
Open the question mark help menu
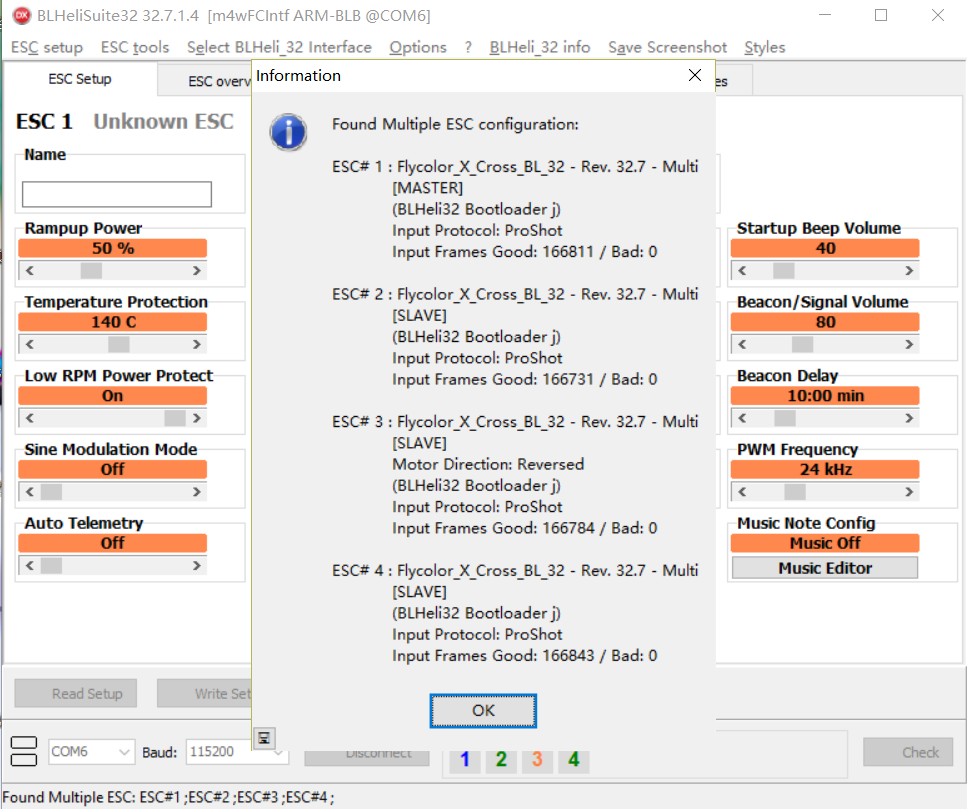point(468,47)
